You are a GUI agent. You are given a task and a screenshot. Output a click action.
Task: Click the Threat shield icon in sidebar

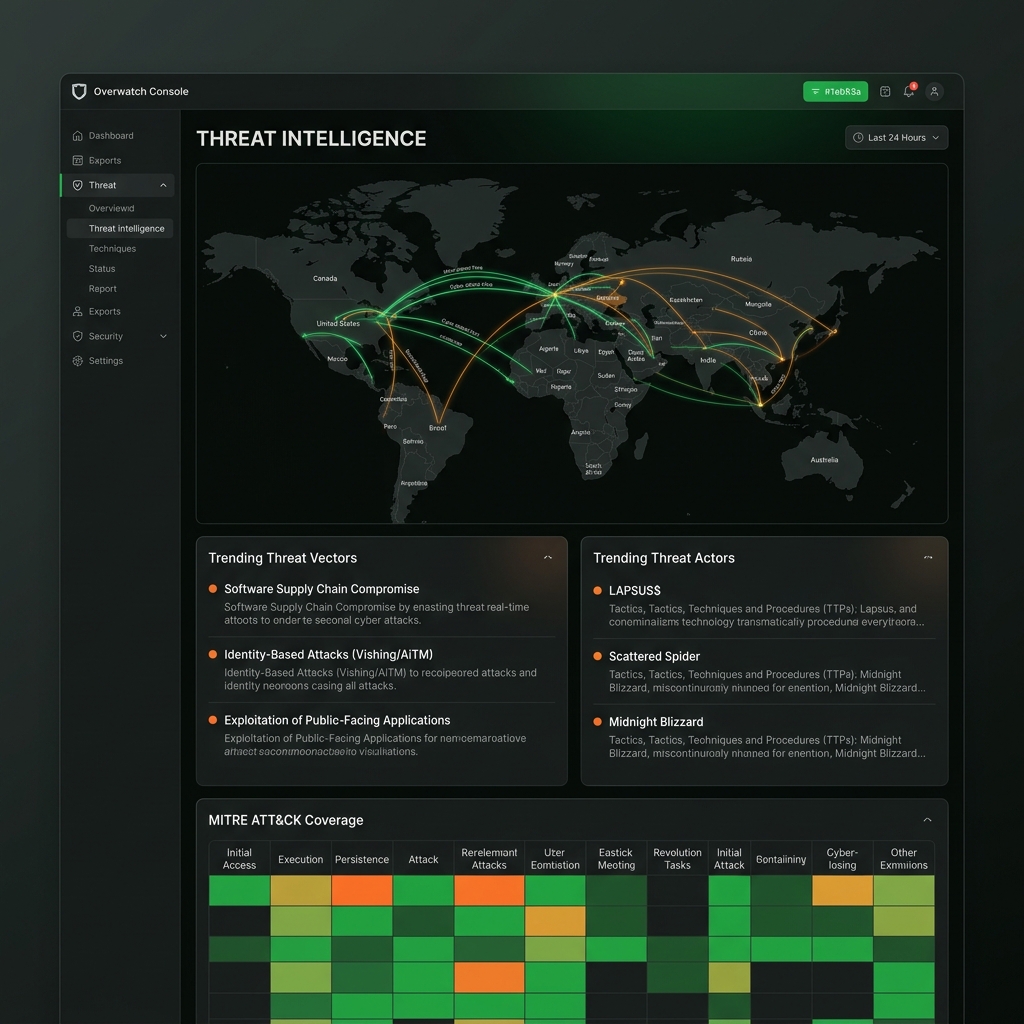pos(78,185)
